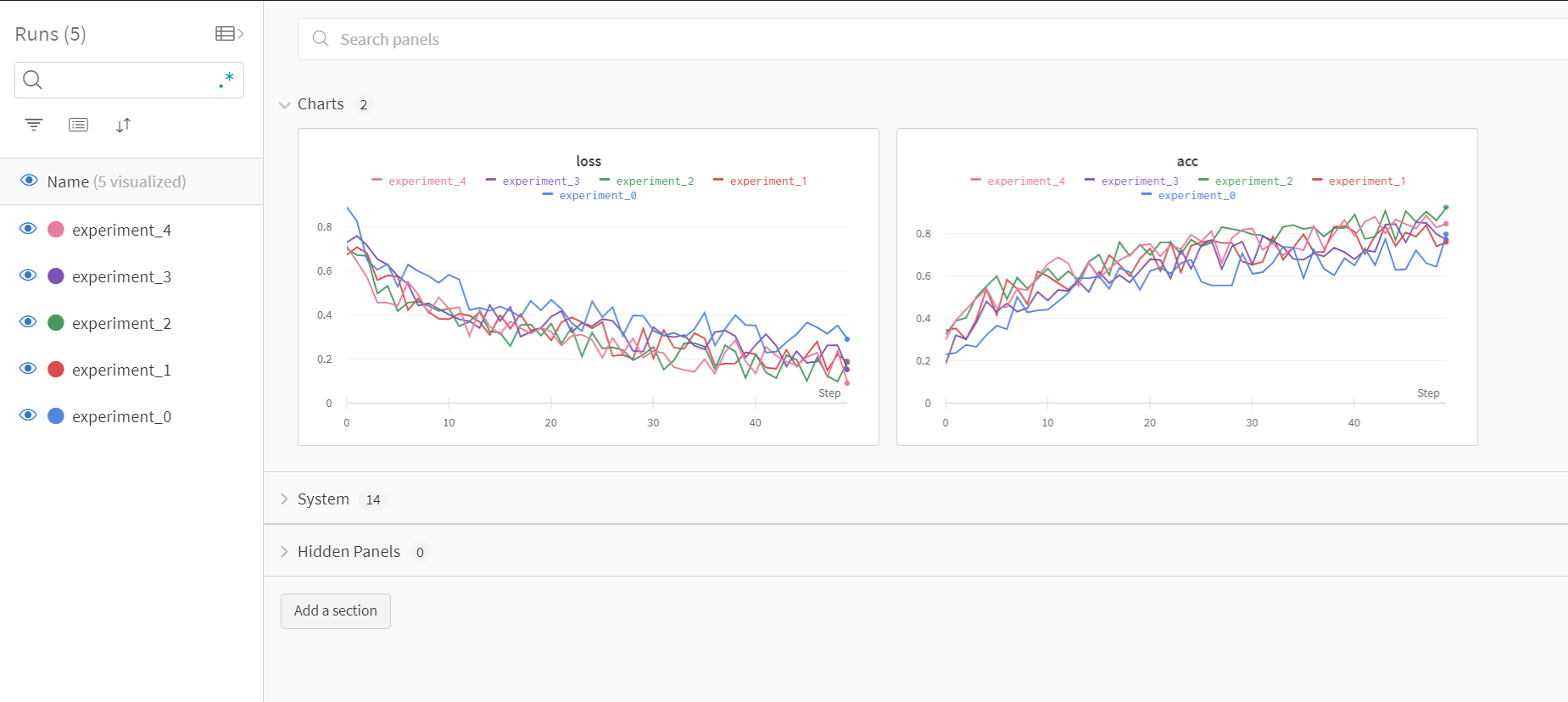Click the Runs (5) heading
The height and width of the screenshot is (702, 1568).
tap(51, 34)
